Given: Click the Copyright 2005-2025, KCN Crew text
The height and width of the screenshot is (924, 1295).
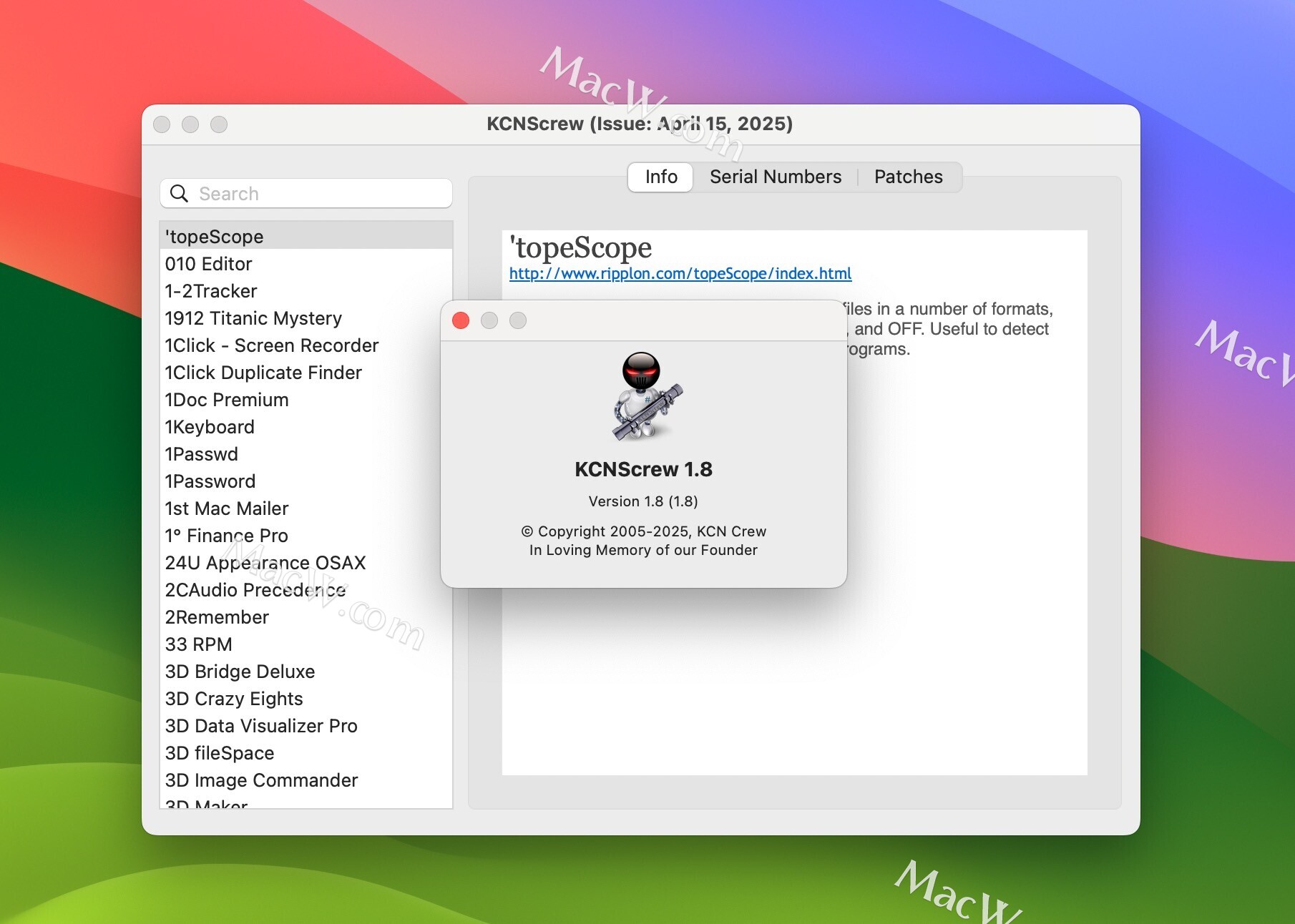Looking at the screenshot, I should point(643,531).
